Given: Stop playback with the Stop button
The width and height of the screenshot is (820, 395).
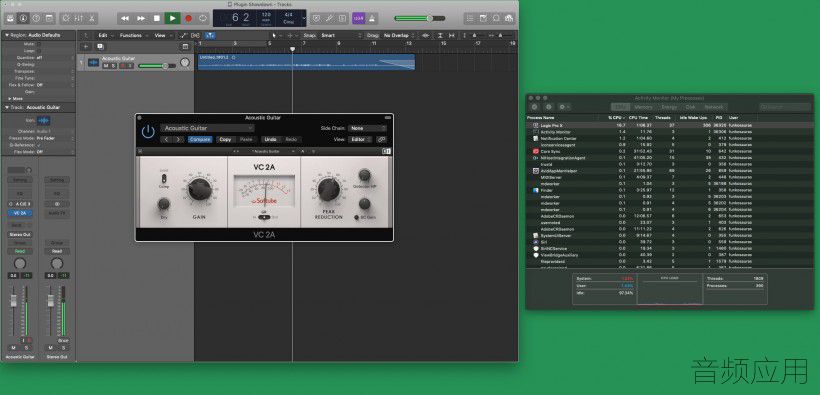Looking at the screenshot, I should 156,18.
